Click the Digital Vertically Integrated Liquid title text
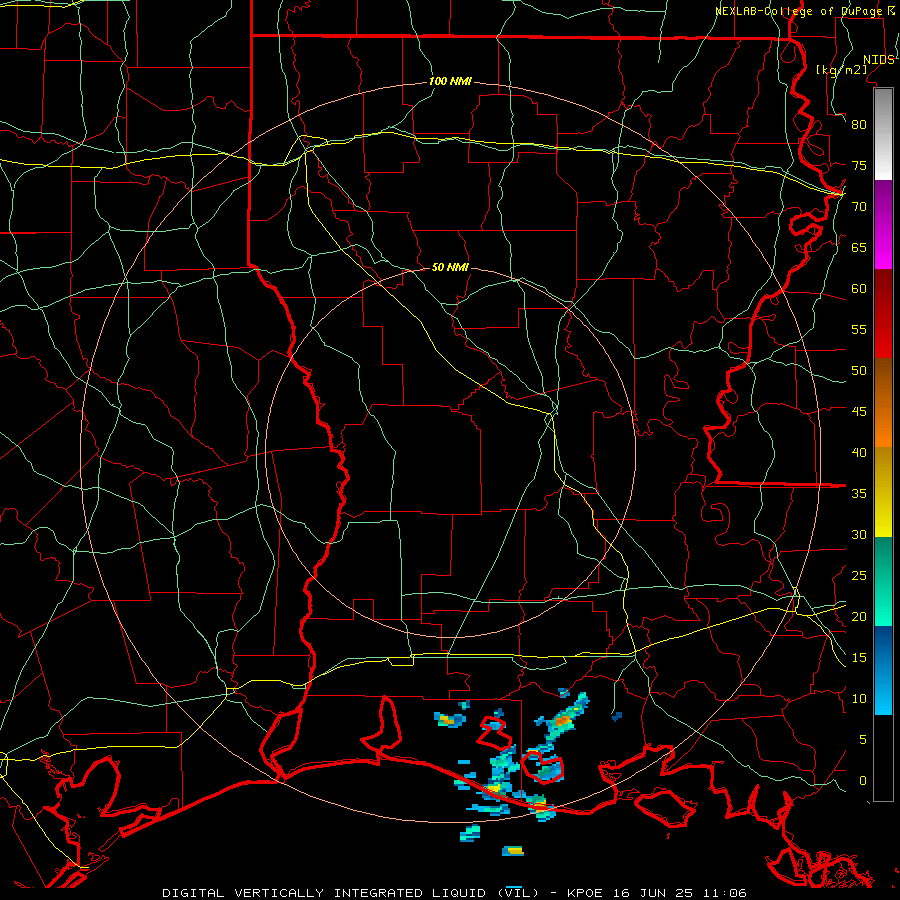The width and height of the screenshot is (900, 900). coord(349,893)
